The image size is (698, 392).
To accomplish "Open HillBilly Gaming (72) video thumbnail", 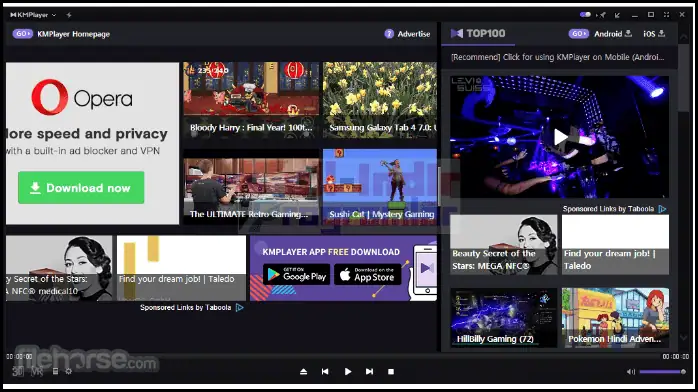I will tap(503, 318).
